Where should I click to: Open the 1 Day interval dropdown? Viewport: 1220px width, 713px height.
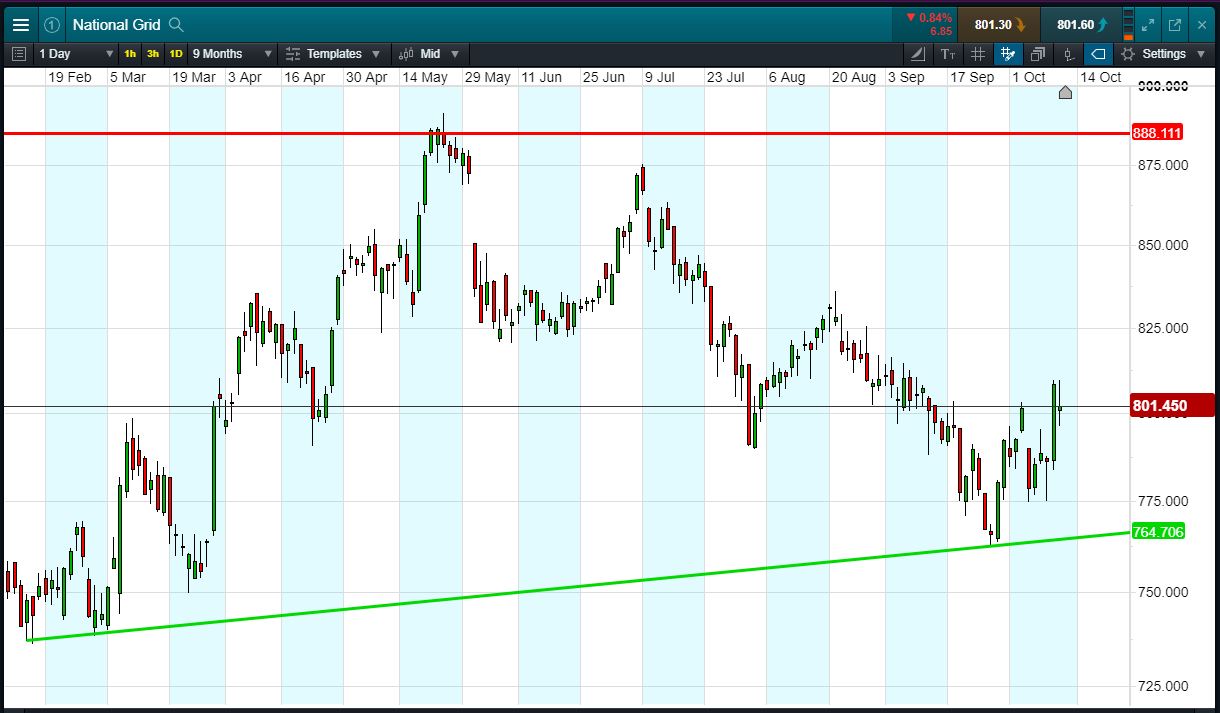pos(76,54)
